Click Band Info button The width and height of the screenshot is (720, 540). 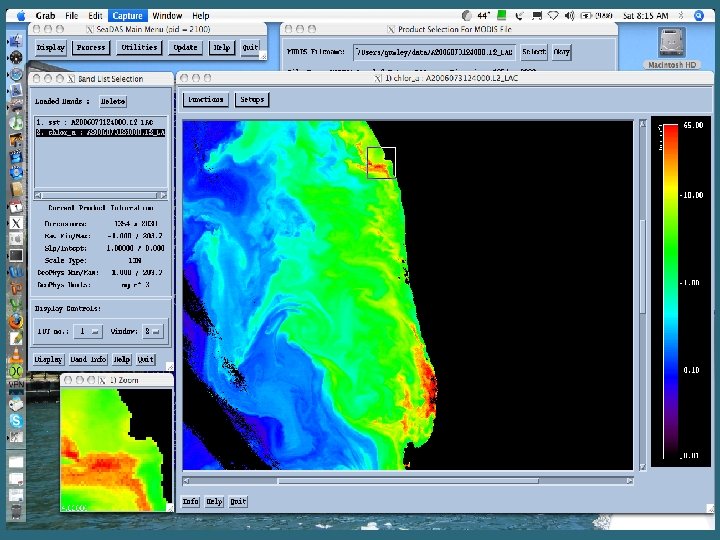coord(88,360)
